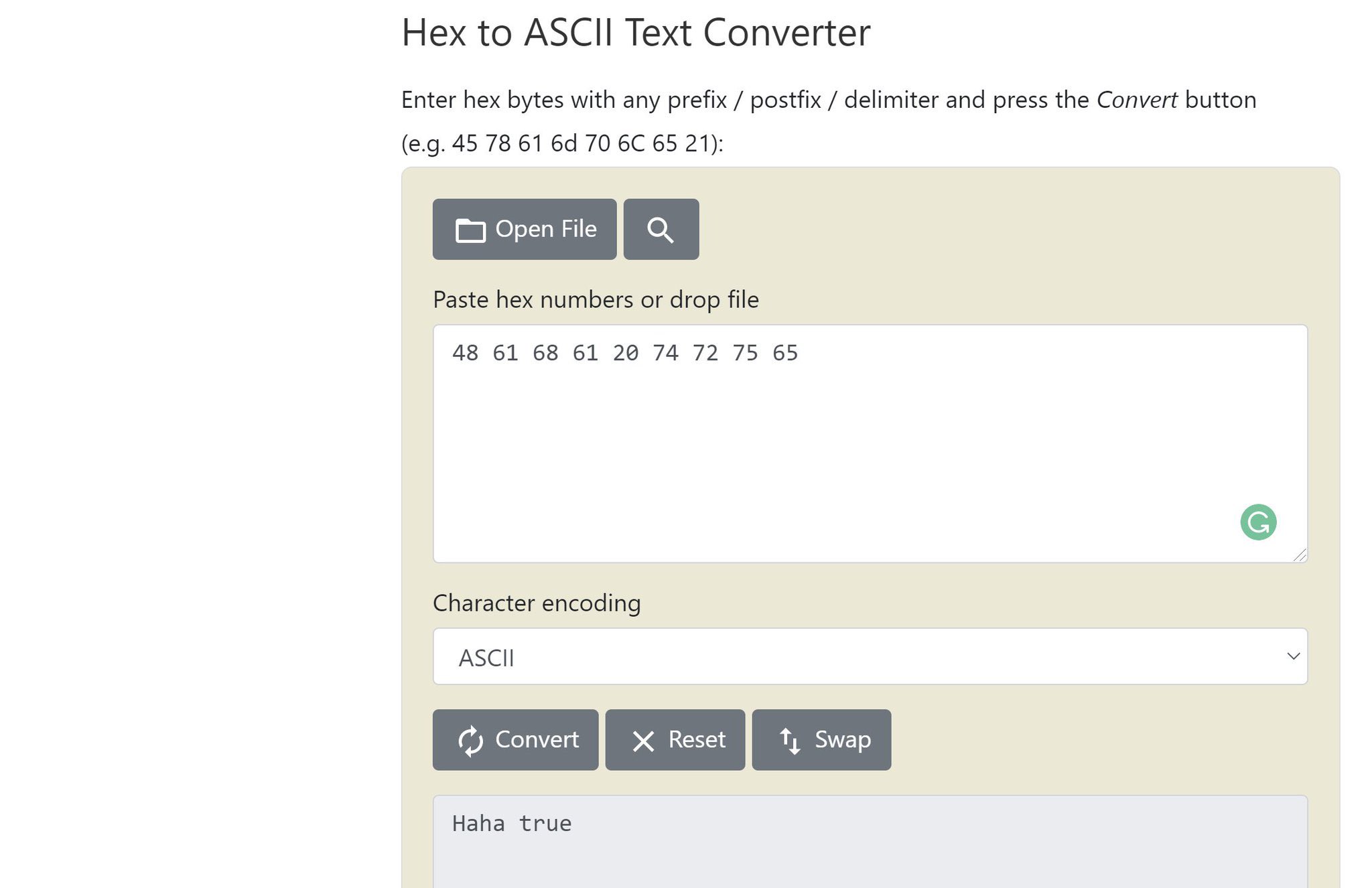Open the green Grammarly icon
Image resolution: width=1372 pixels, height=888 pixels.
click(x=1258, y=522)
